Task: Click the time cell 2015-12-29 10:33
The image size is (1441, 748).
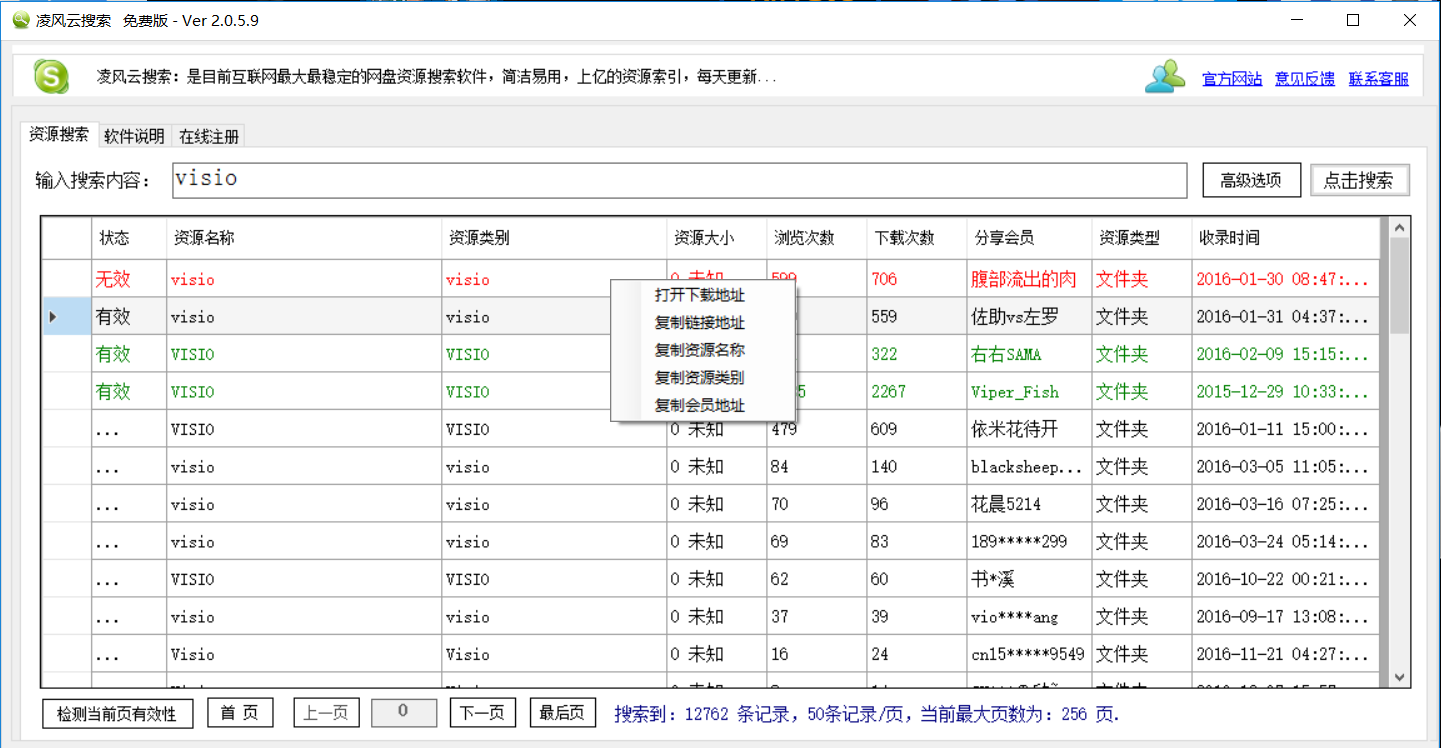Action: [1285, 392]
